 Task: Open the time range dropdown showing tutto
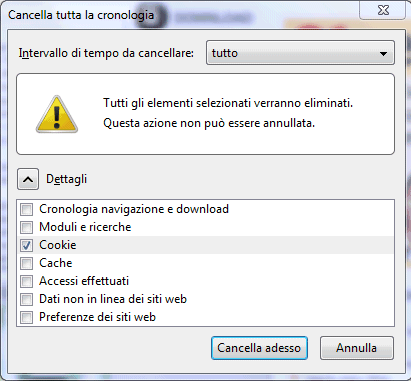pyautogui.click(x=300, y=53)
